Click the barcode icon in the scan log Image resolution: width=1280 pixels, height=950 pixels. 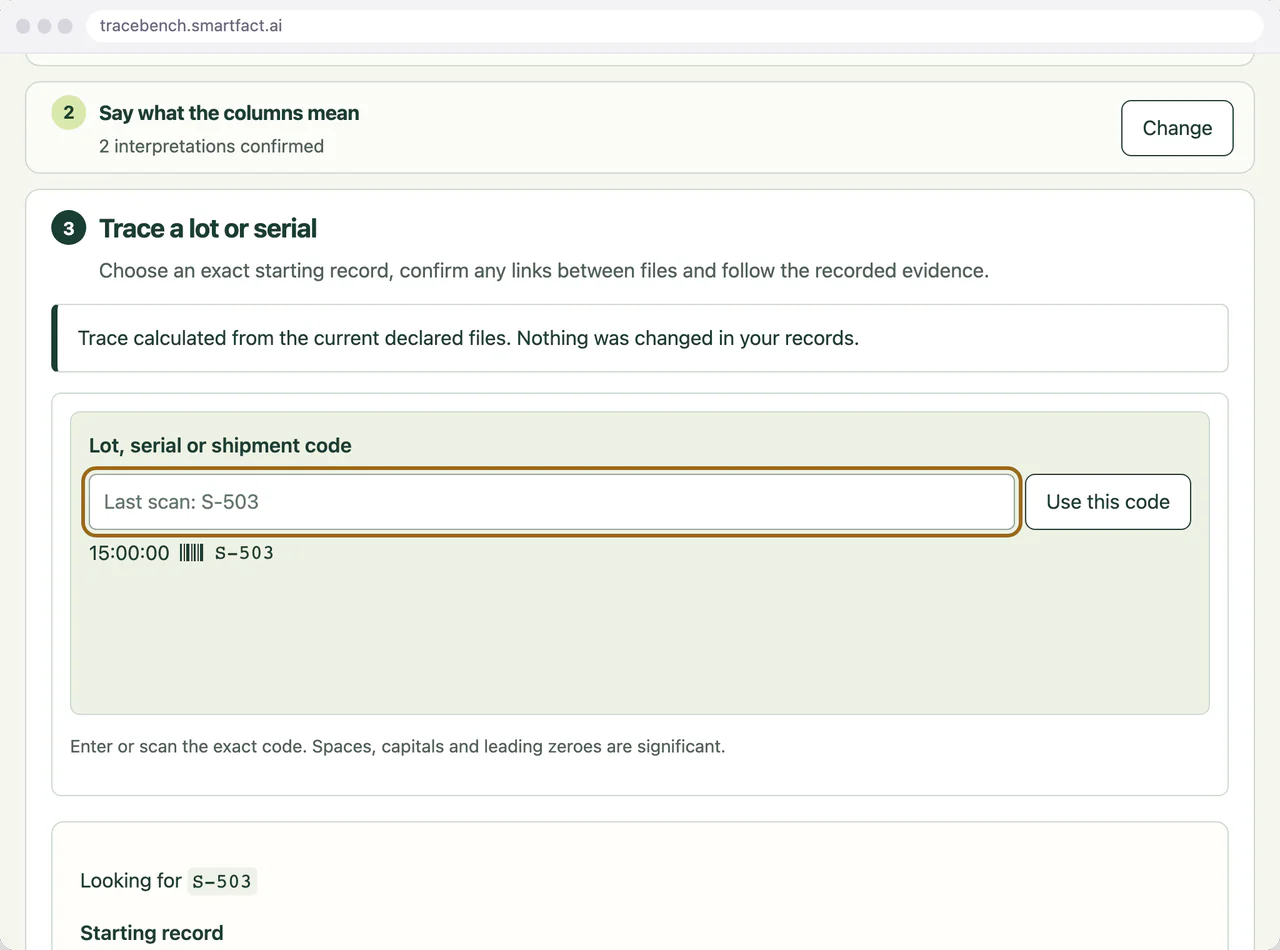(191, 553)
